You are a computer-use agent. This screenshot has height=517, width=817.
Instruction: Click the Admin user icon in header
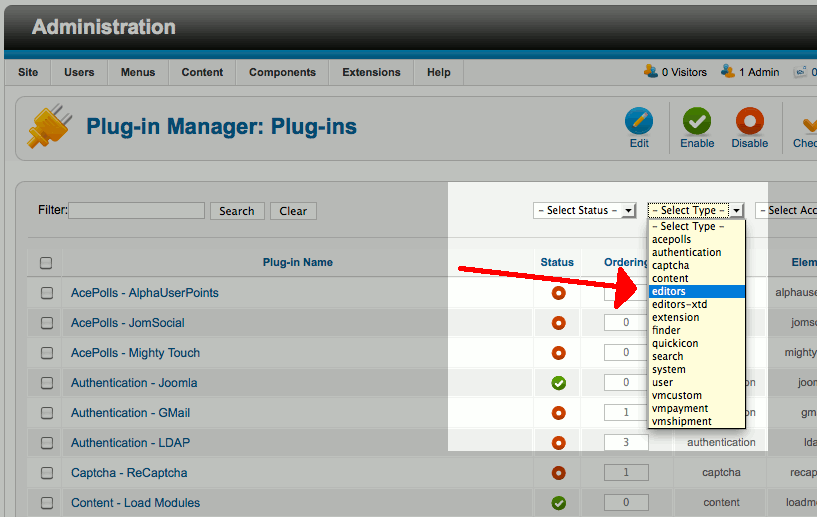click(x=728, y=71)
